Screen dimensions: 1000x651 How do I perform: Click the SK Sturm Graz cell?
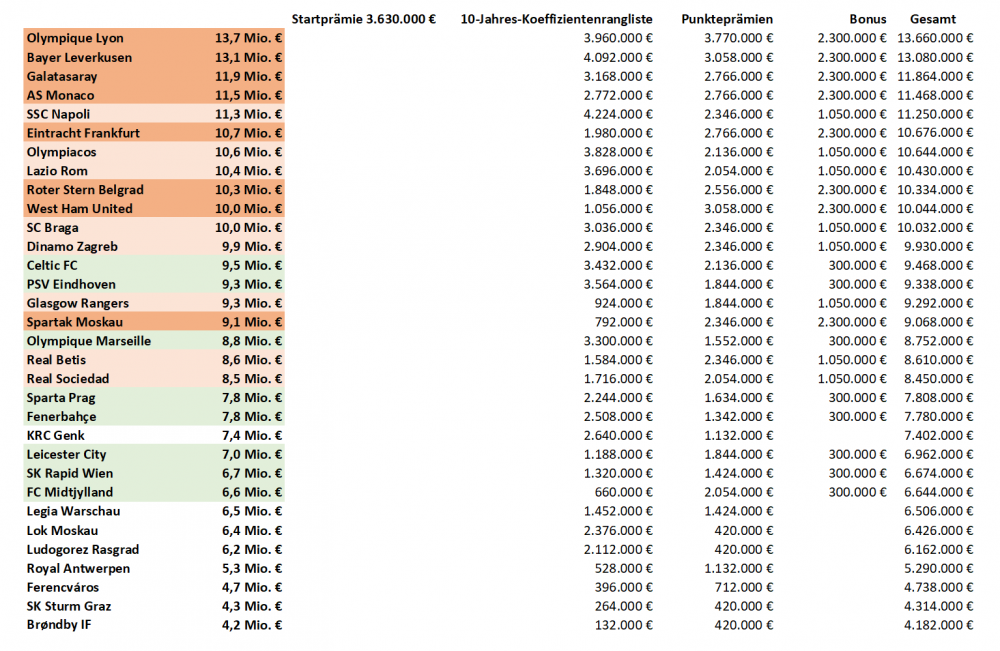click(69, 606)
